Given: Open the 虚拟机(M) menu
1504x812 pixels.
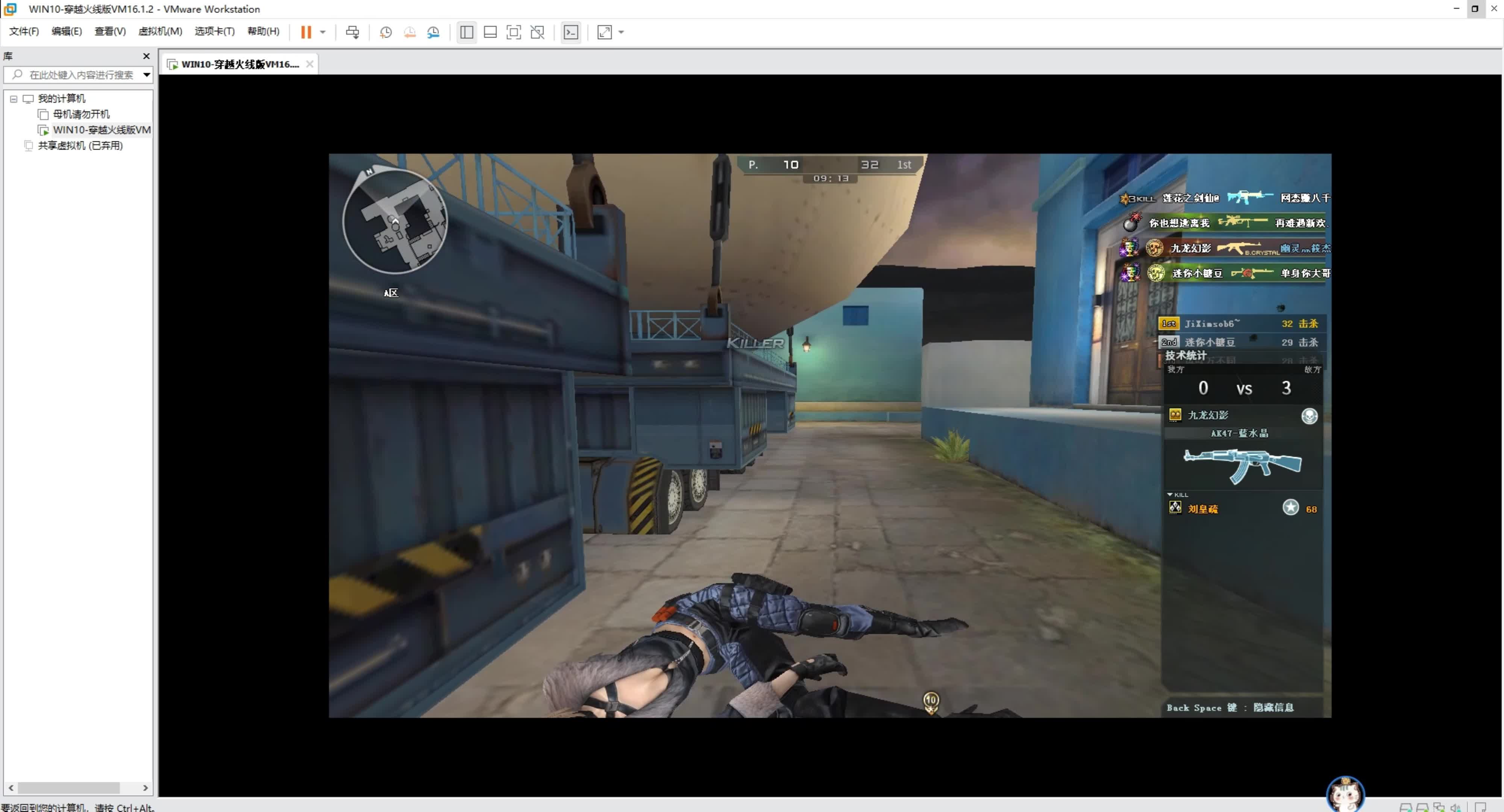Looking at the screenshot, I should pos(160,32).
